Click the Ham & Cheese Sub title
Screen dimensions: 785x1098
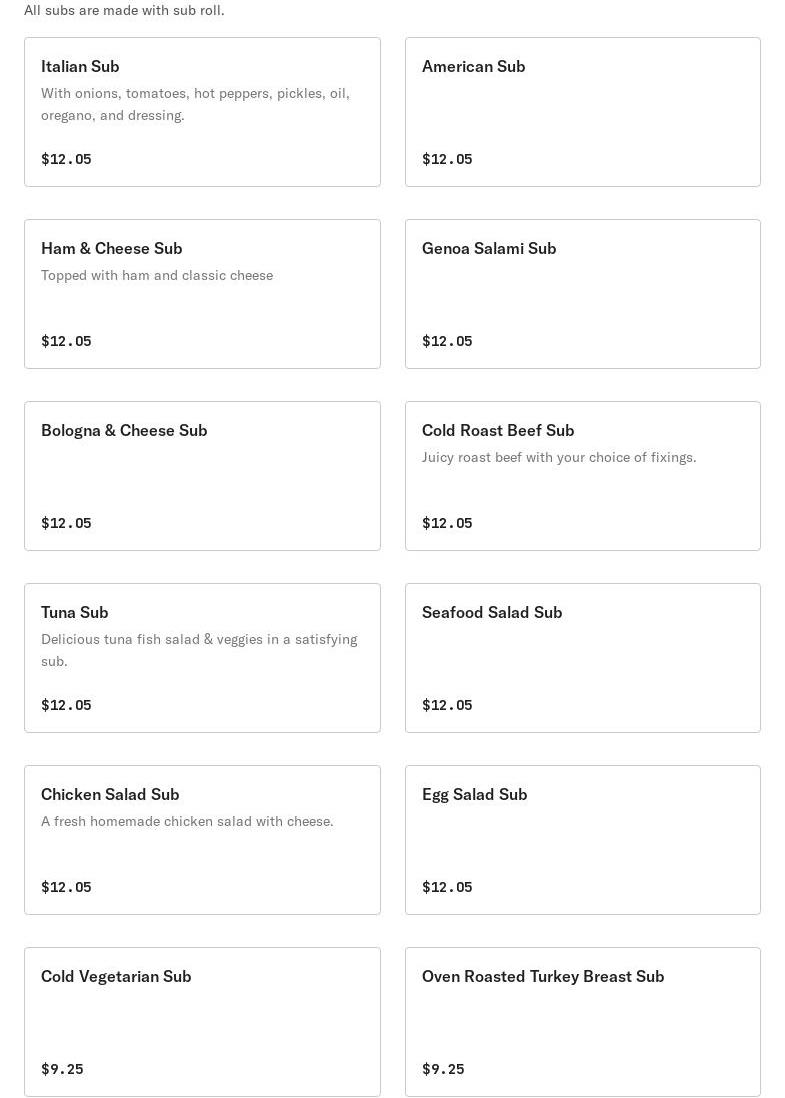(111, 248)
